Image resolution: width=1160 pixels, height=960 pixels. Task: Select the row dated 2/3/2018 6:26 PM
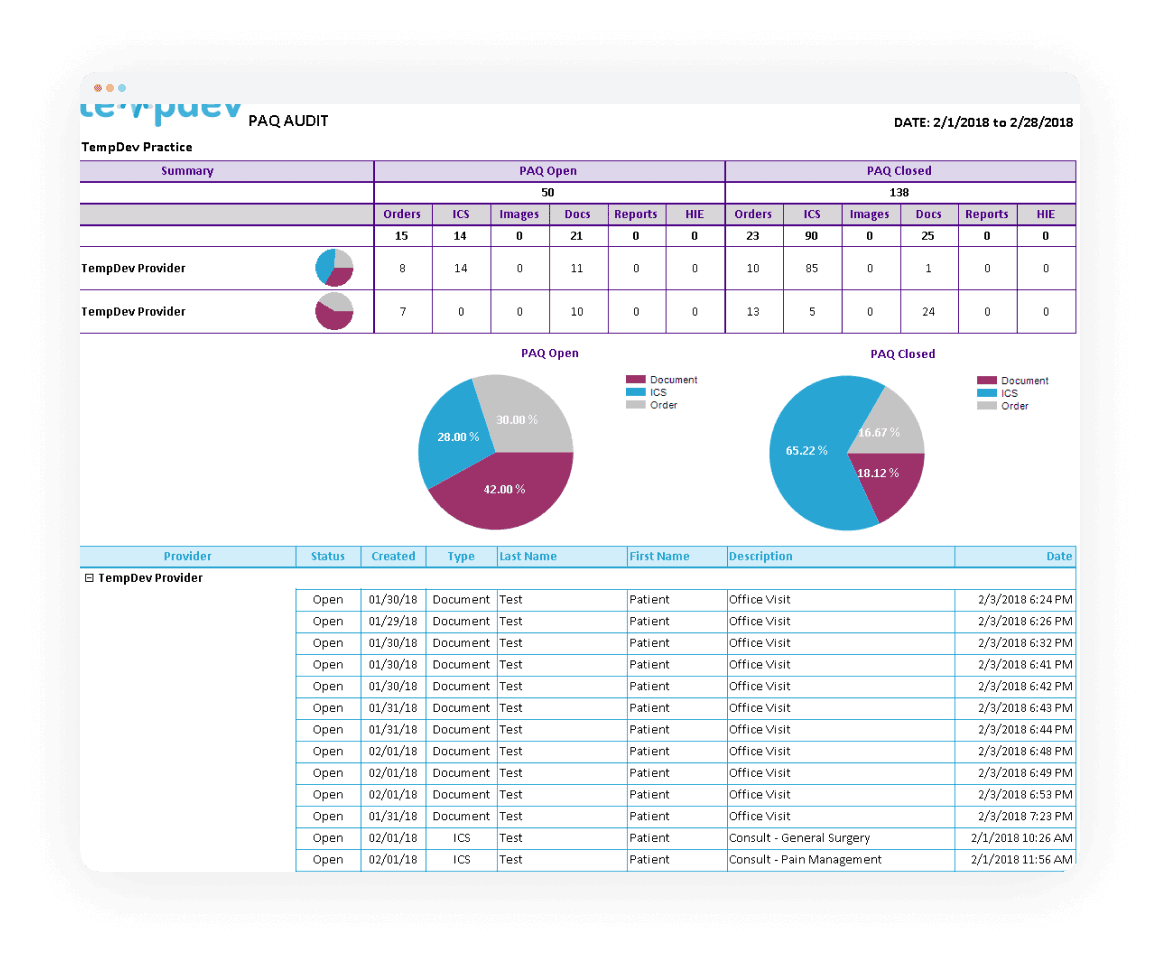click(685, 621)
